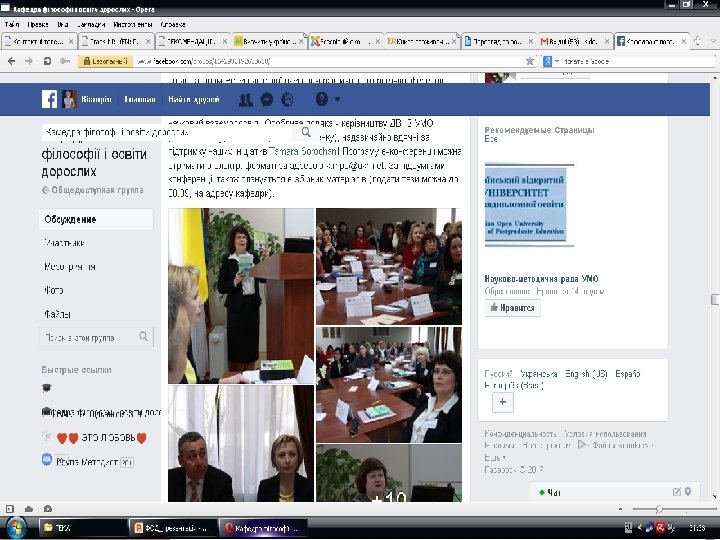Open notifications globe icon in the Facebook bar
This screenshot has width=720, height=540.
287,99
